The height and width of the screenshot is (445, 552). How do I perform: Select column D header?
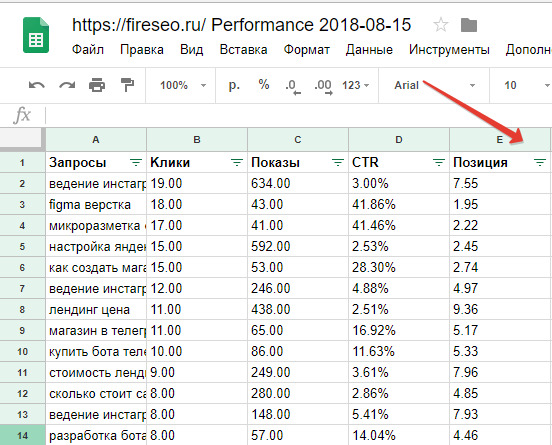(x=399, y=139)
